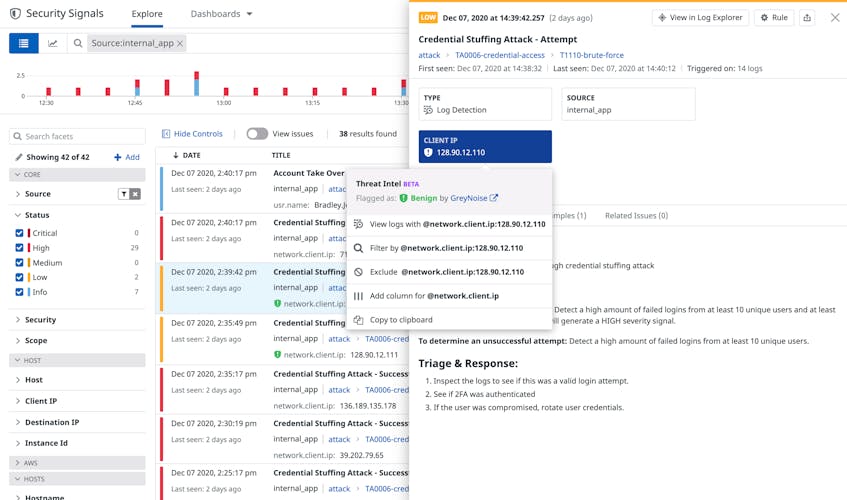Viewport: 847px width, 500px height.
Task: Switch to the Explore tab
Action: [x=147, y=14]
